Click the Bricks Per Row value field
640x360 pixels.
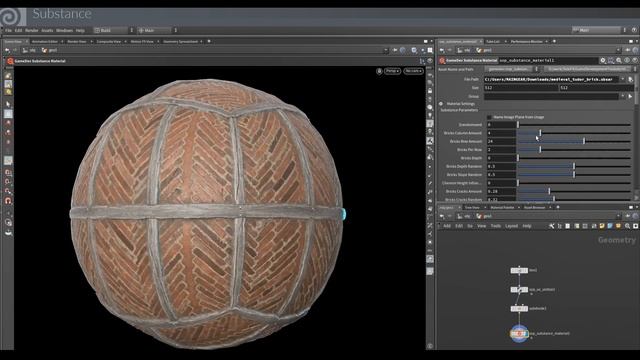(501, 150)
